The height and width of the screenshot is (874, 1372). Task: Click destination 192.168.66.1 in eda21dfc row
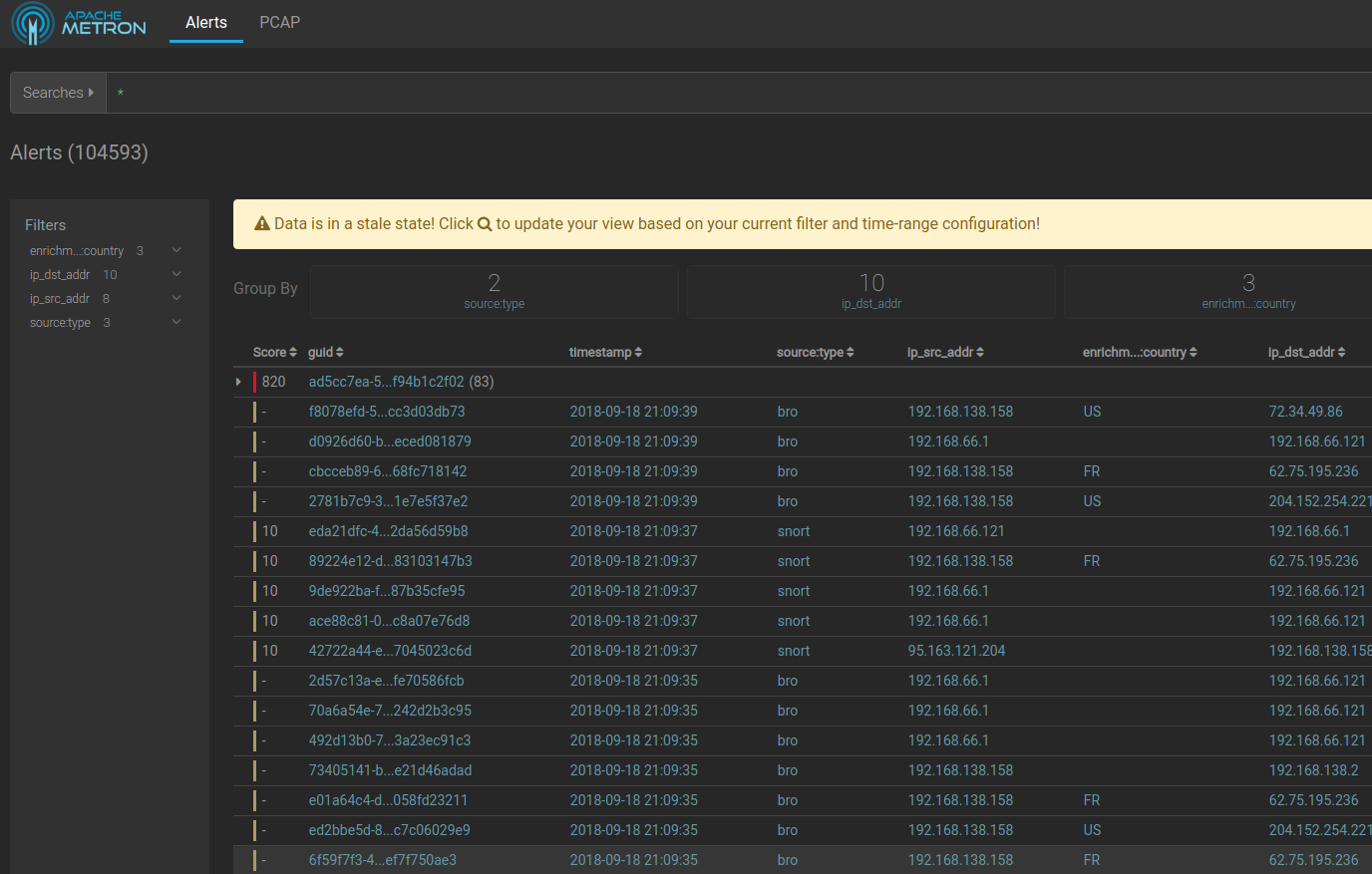(1309, 531)
